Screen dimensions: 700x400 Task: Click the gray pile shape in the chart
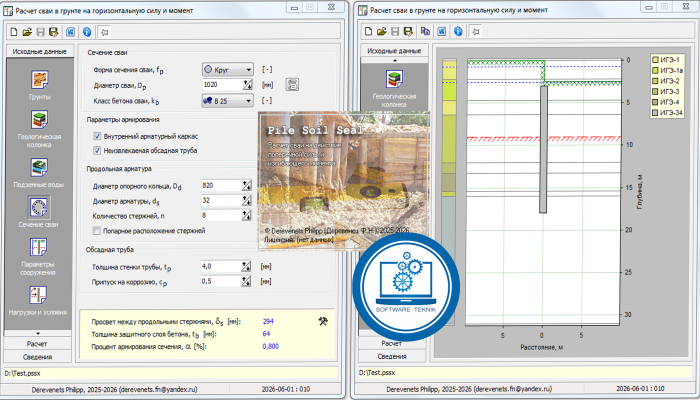pos(543,149)
